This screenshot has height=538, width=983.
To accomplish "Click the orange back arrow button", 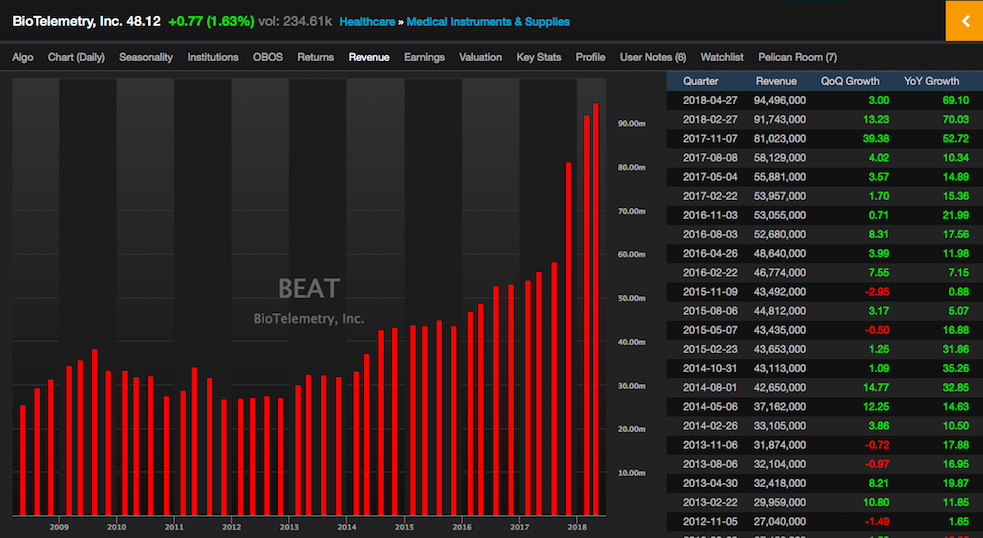I will (964, 21).
